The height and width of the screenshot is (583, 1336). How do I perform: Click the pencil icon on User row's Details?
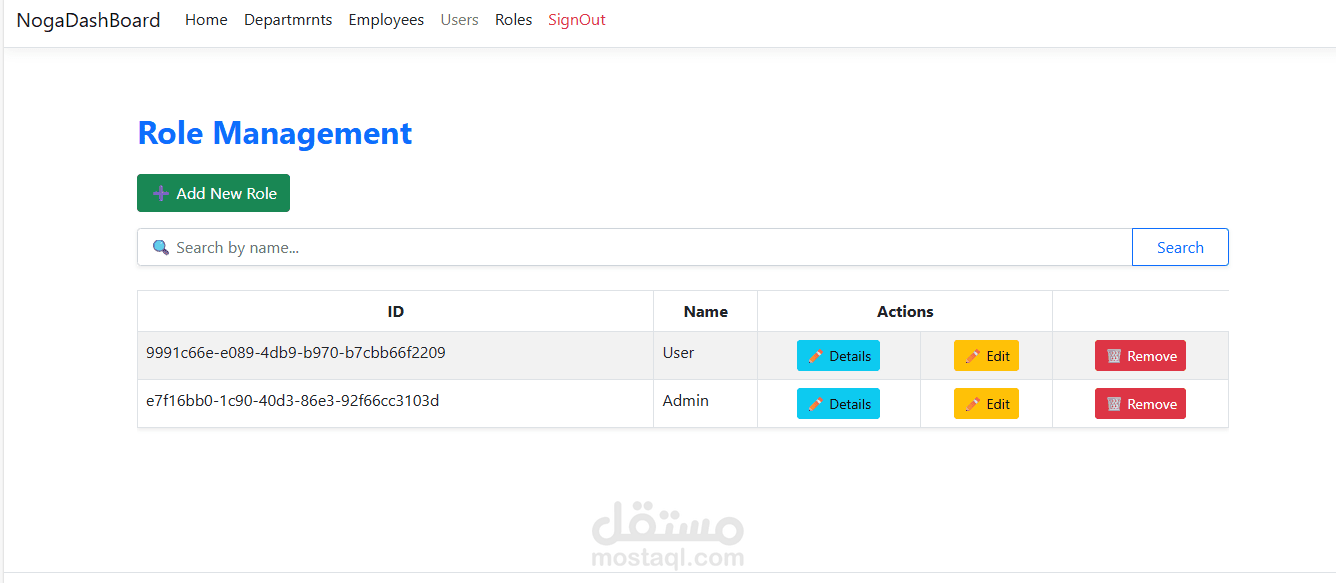tap(815, 356)
